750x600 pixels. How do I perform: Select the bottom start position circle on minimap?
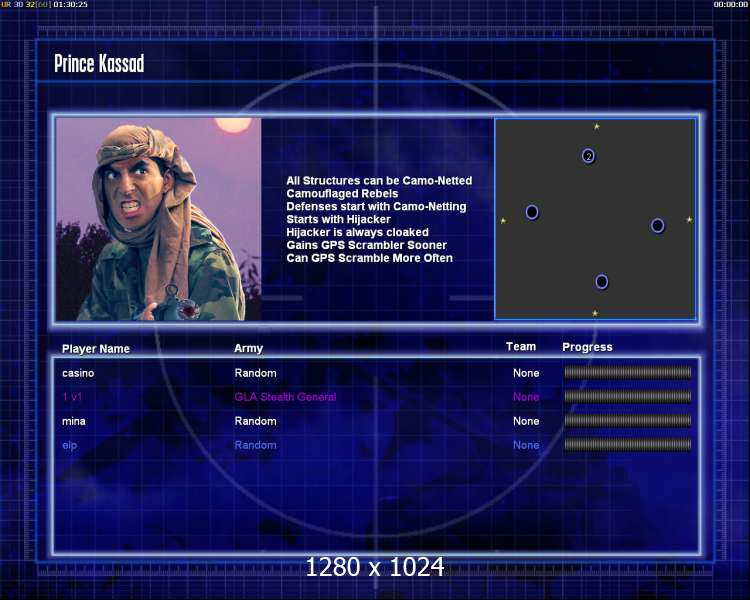click(602, 281)
